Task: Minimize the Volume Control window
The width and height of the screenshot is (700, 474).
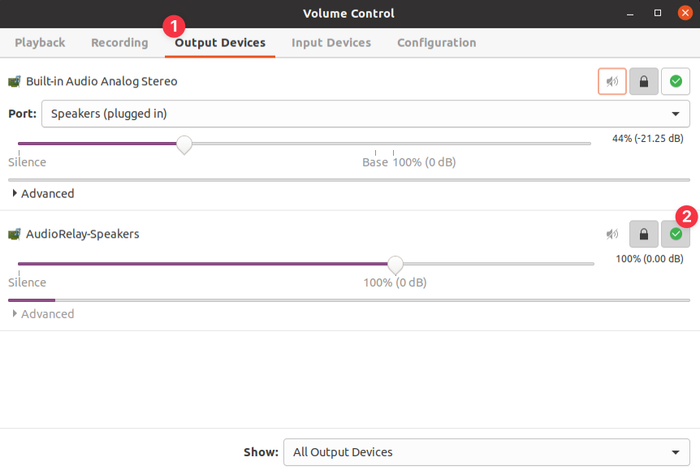Action: [x=629, y=14]
